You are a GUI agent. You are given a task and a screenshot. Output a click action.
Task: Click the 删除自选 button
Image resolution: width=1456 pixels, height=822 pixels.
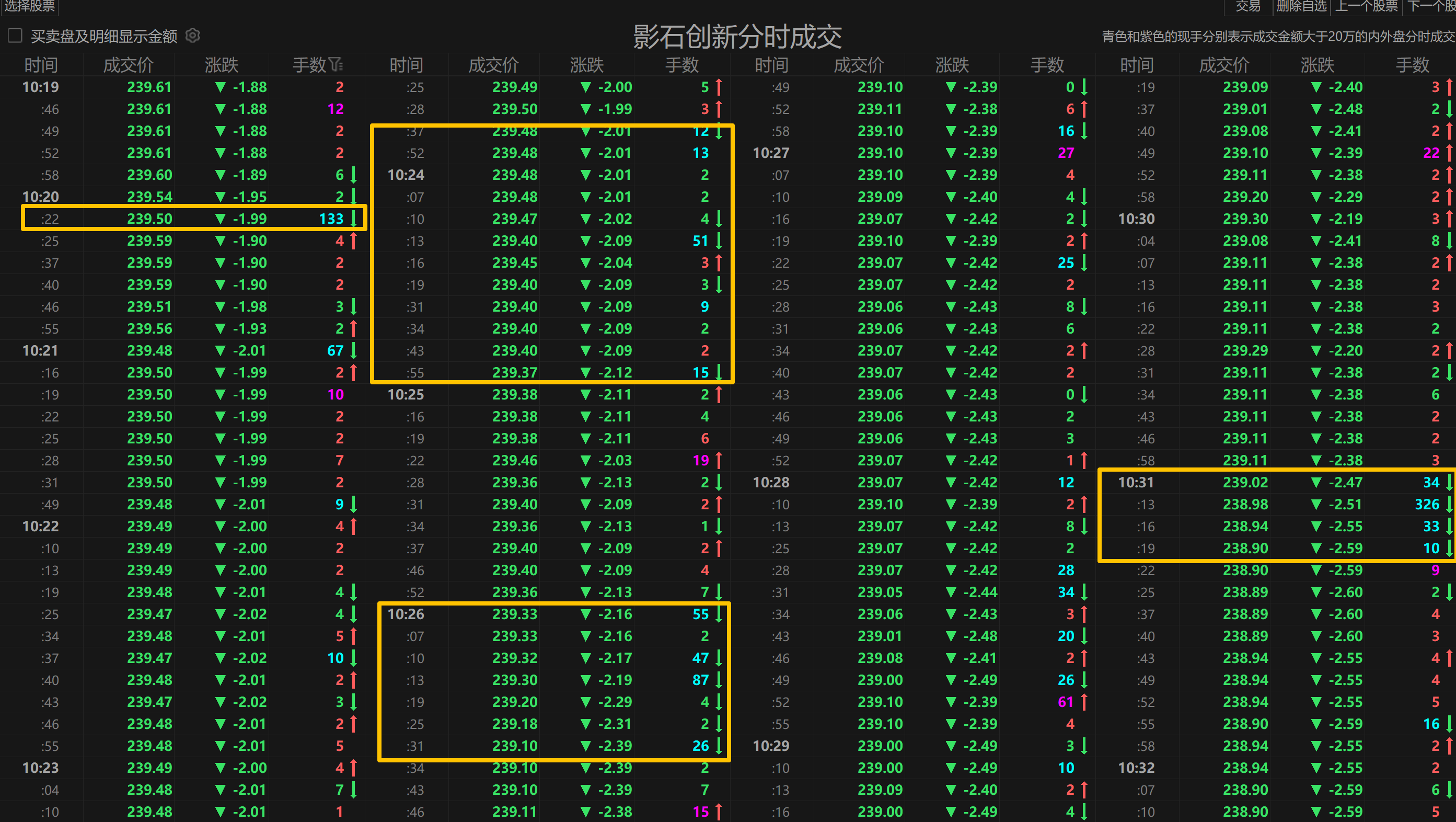click(x=1301, y=6)
